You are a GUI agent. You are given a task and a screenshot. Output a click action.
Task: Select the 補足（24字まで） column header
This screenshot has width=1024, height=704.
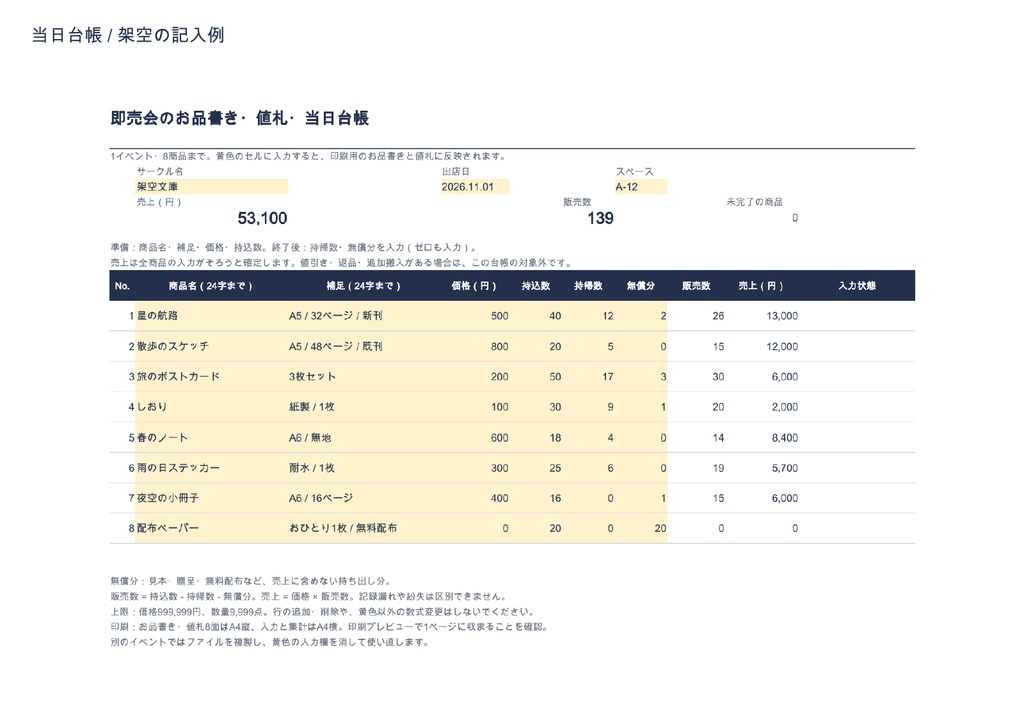click(363, 286)
